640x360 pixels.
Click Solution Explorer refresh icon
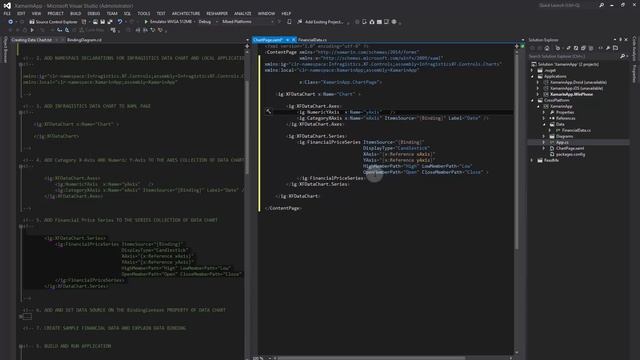(576, 48)
